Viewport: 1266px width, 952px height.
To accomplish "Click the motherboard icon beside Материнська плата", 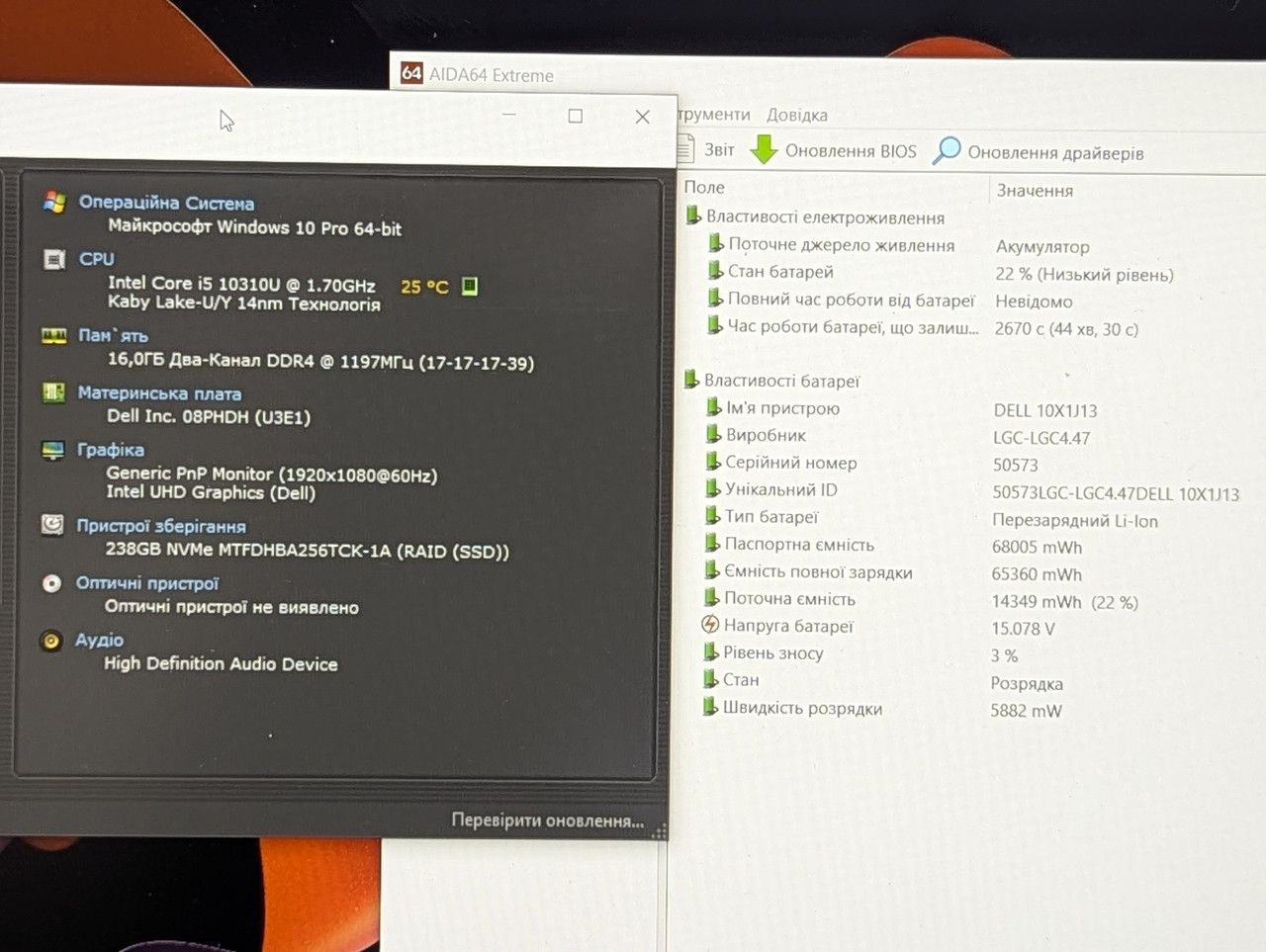I will click(53, 392).
